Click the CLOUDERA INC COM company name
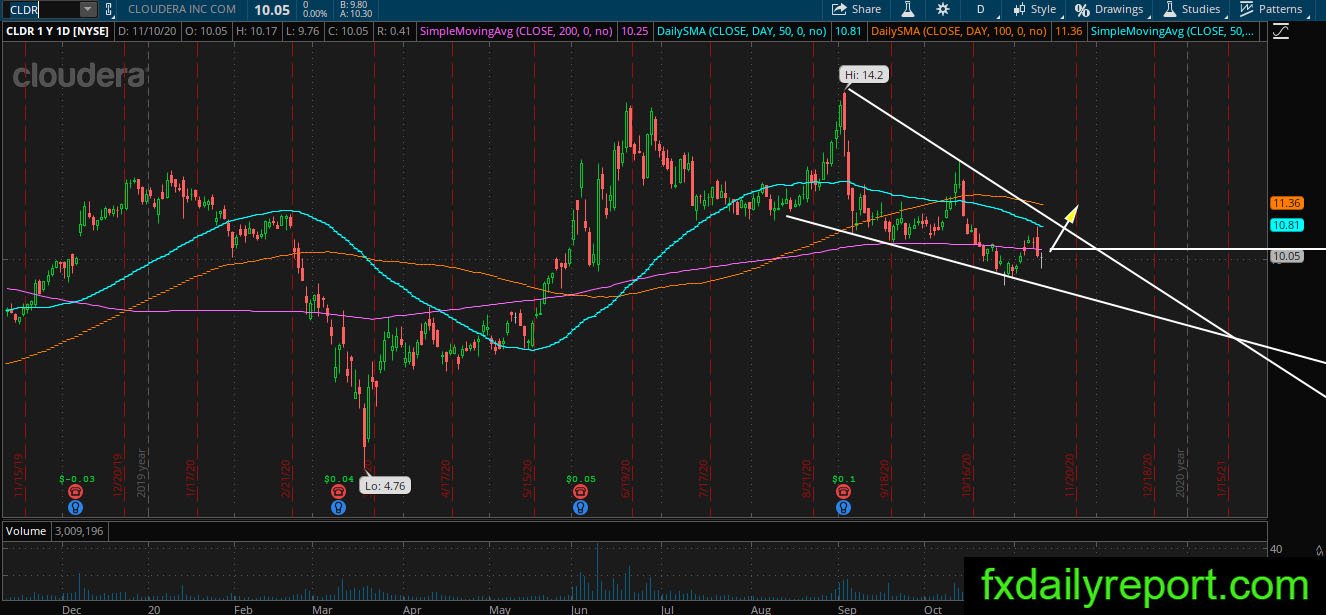Screen dimensions: 1326x615 coord(182,9)
